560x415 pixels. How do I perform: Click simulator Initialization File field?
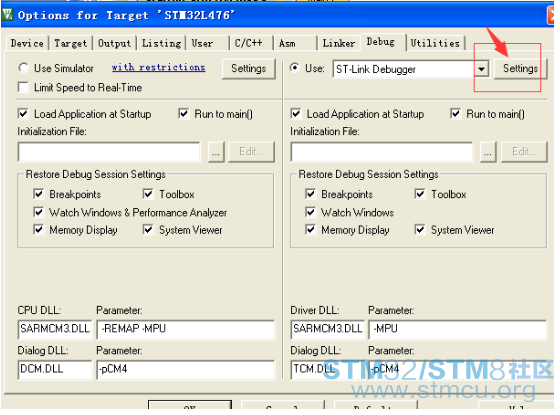click(x=109, y=152)
